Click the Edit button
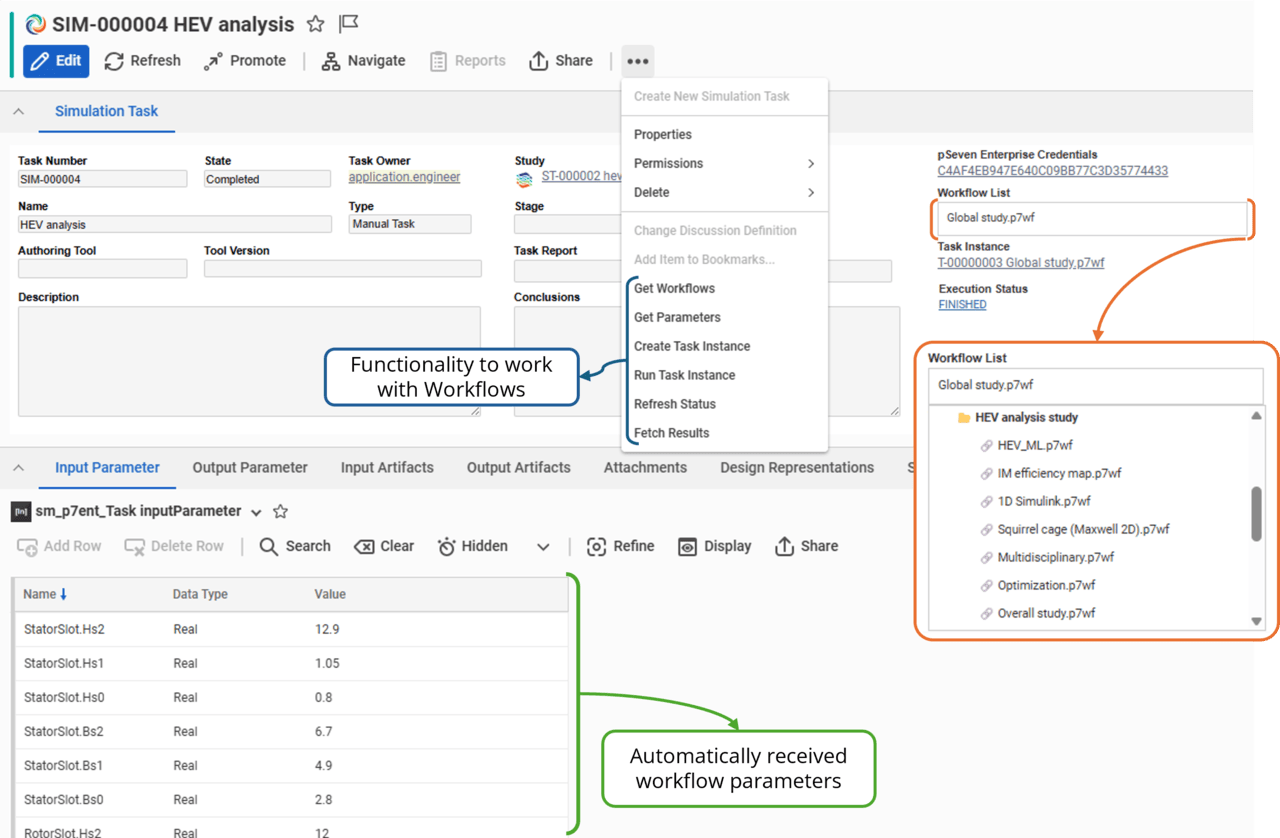Screen dimensions: 1280x838 (55, 60)
